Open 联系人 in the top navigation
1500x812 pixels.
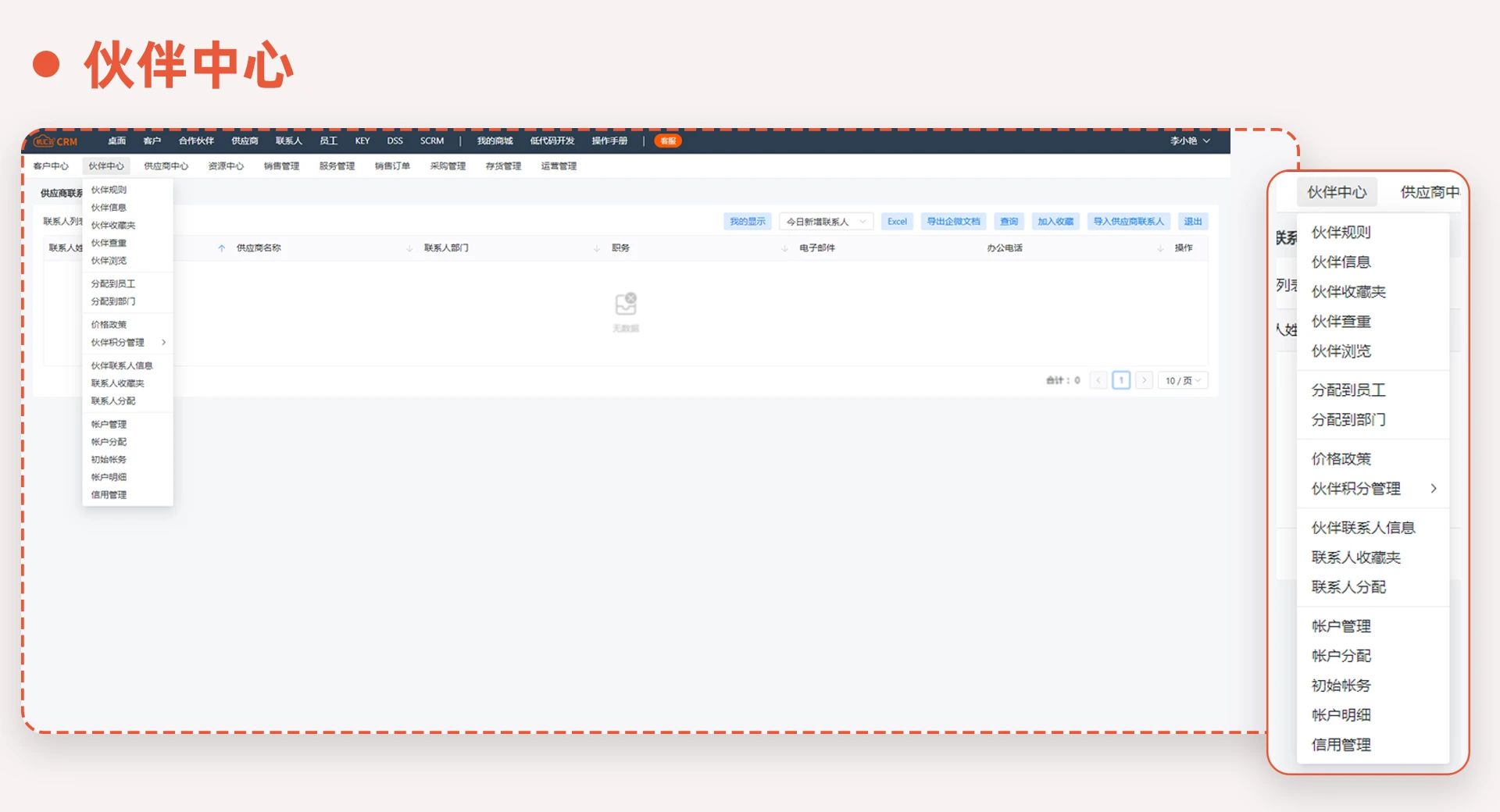point(288,141)
